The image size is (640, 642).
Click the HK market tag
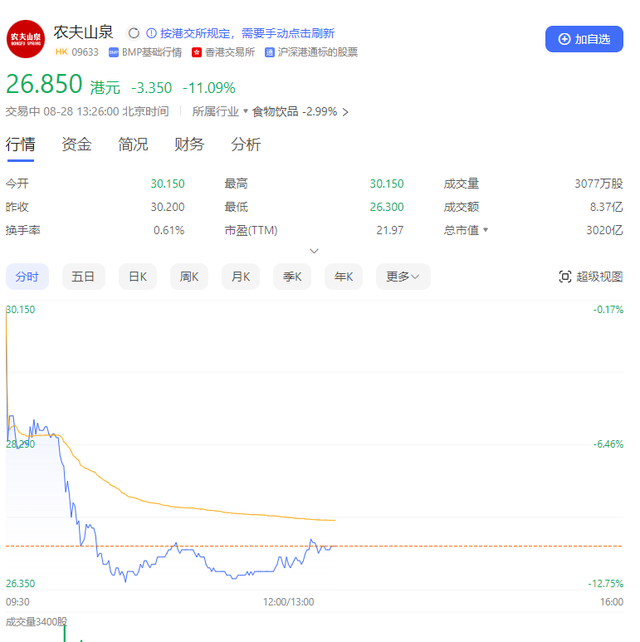[61, 52]
